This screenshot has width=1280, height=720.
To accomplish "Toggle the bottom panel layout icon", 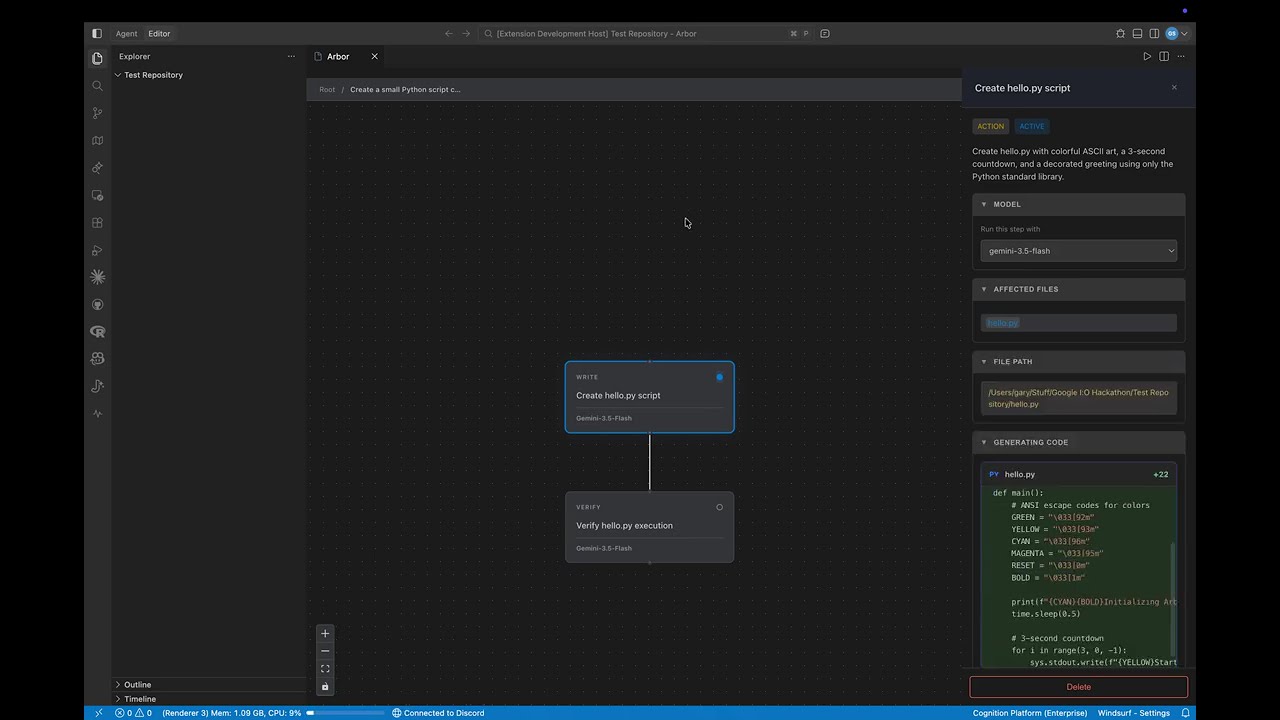I will point(1137,33).
